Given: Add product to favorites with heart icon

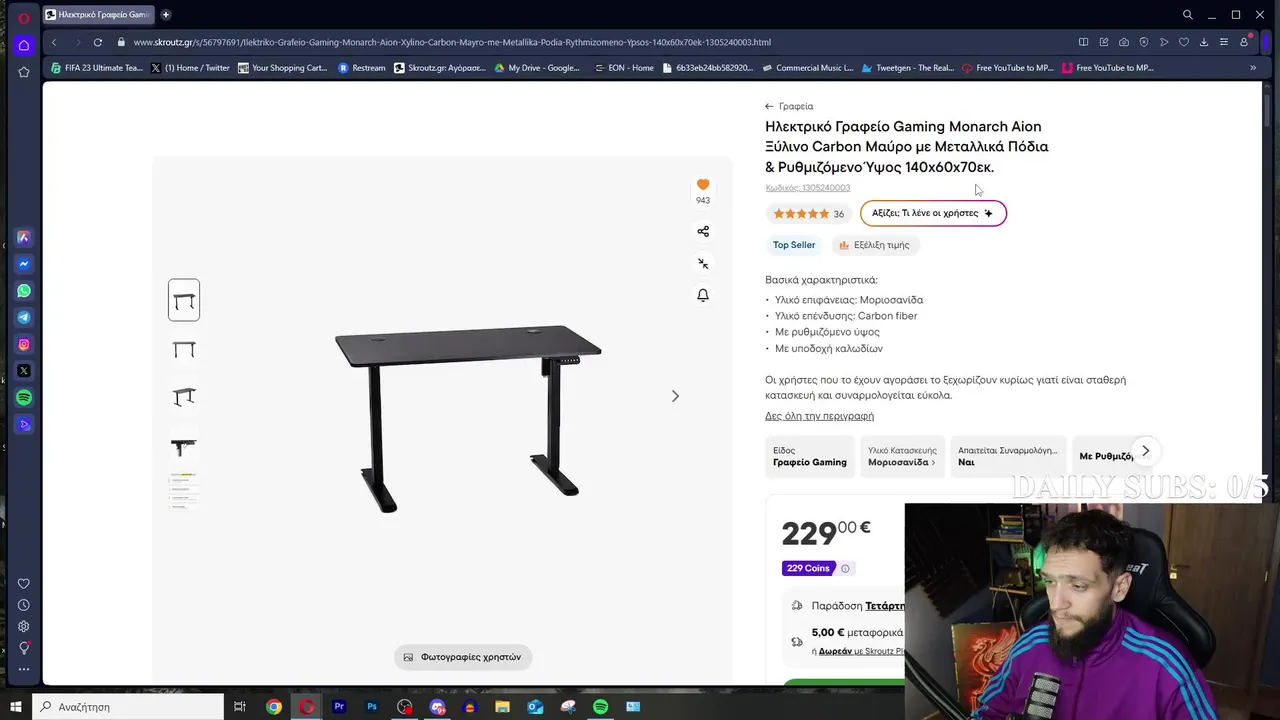Looking at the screenshot, I should [703, 184].
